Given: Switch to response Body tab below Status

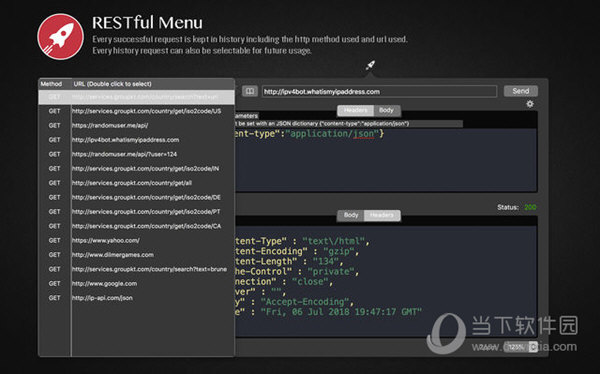Looking at the screenshot, I should (x=351, y=215).
